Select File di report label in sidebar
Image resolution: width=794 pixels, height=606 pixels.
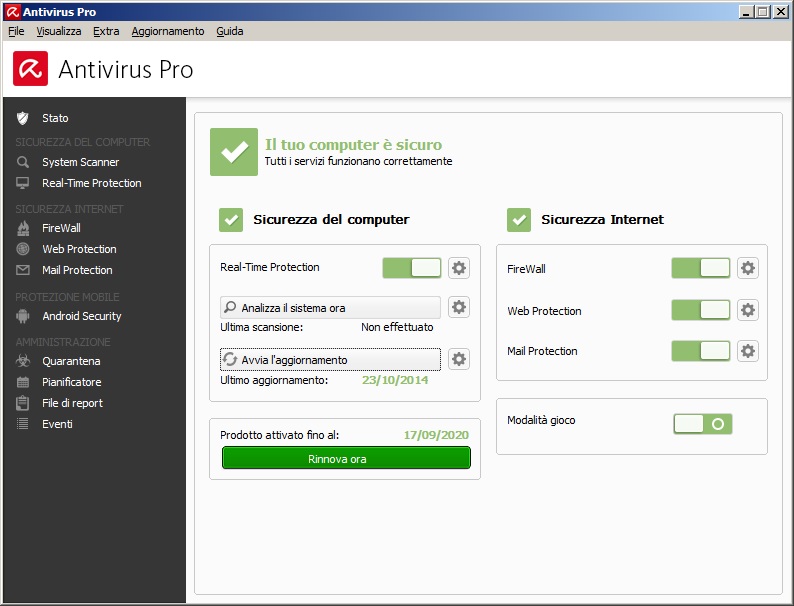72,403
